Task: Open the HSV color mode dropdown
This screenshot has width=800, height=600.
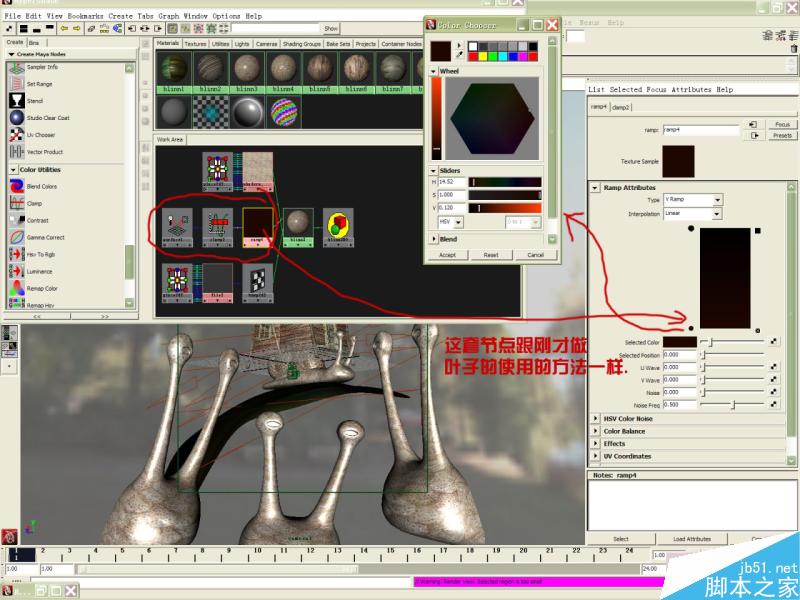Action: click(x=458, y=222)
